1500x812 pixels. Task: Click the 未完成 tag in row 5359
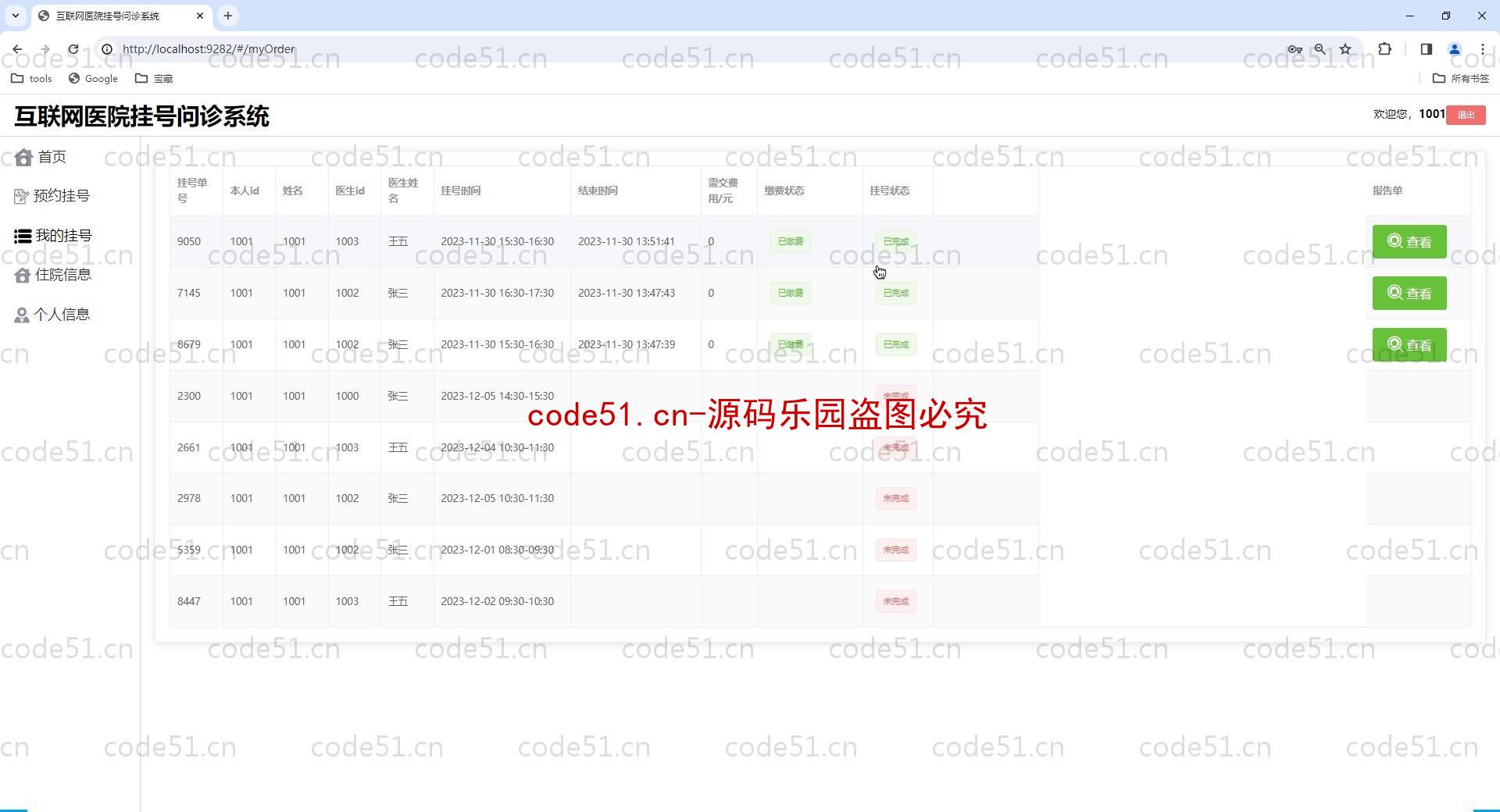pyautogui.click(x=896, y=550)
